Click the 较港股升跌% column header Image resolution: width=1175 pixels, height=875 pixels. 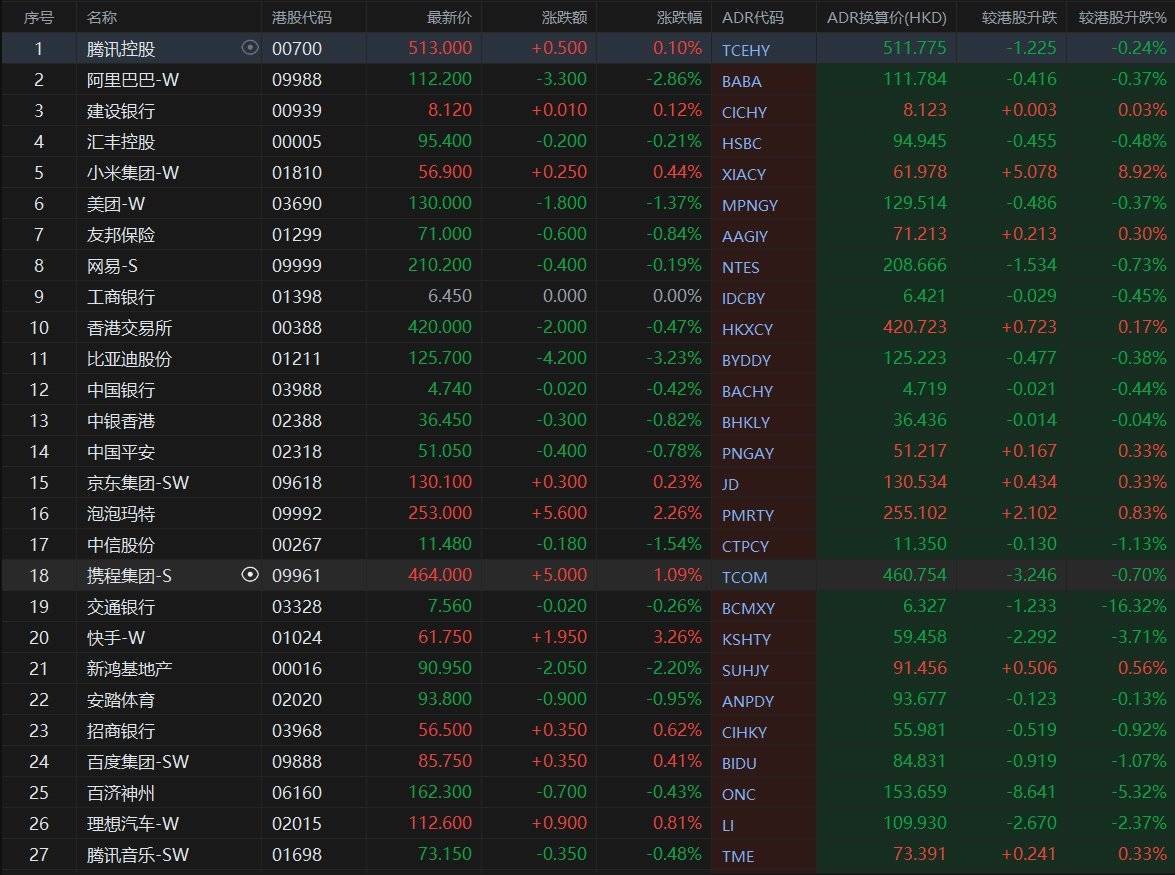tap(1123, 17)
